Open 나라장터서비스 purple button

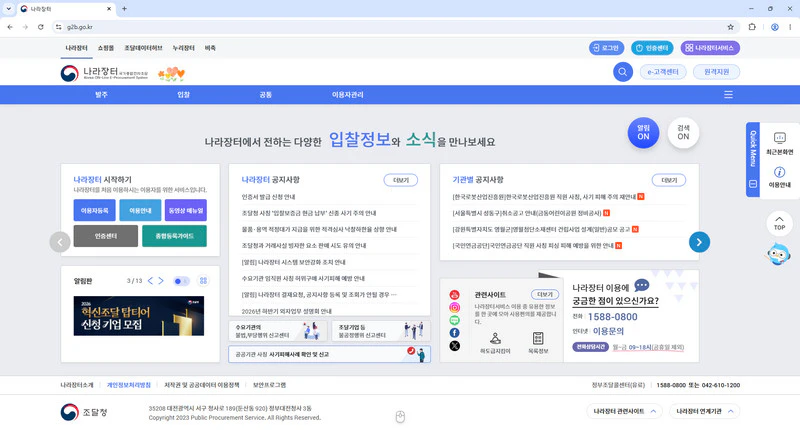[x=710, y=48]
